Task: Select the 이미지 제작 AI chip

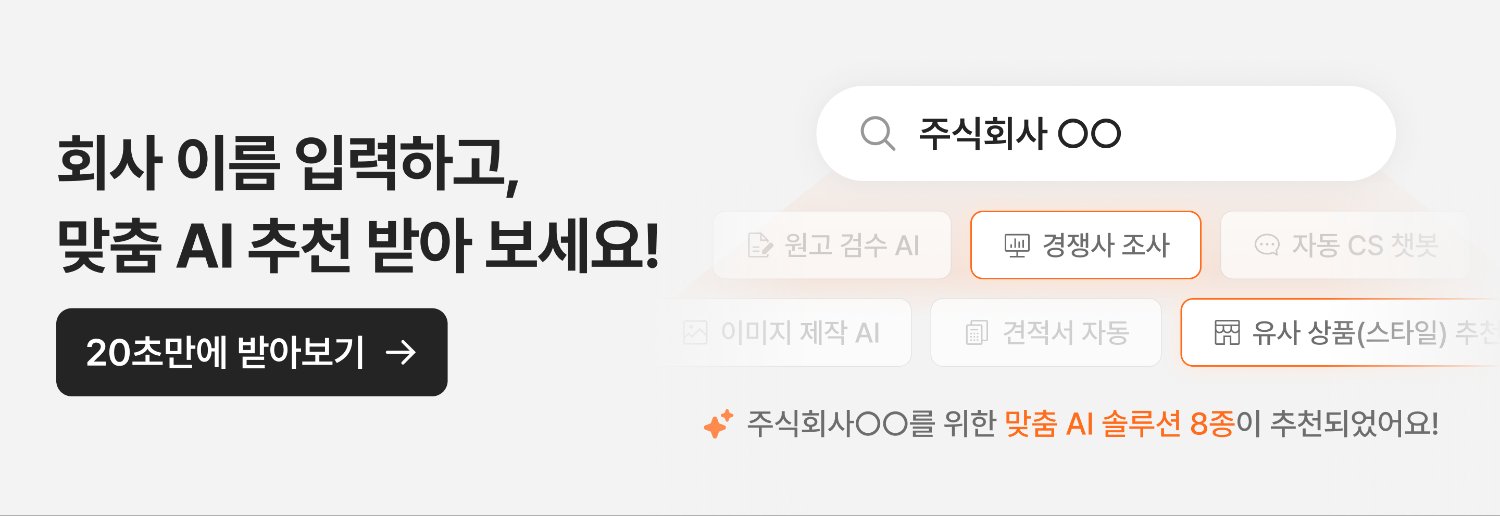Action: (x=784, y=332)
